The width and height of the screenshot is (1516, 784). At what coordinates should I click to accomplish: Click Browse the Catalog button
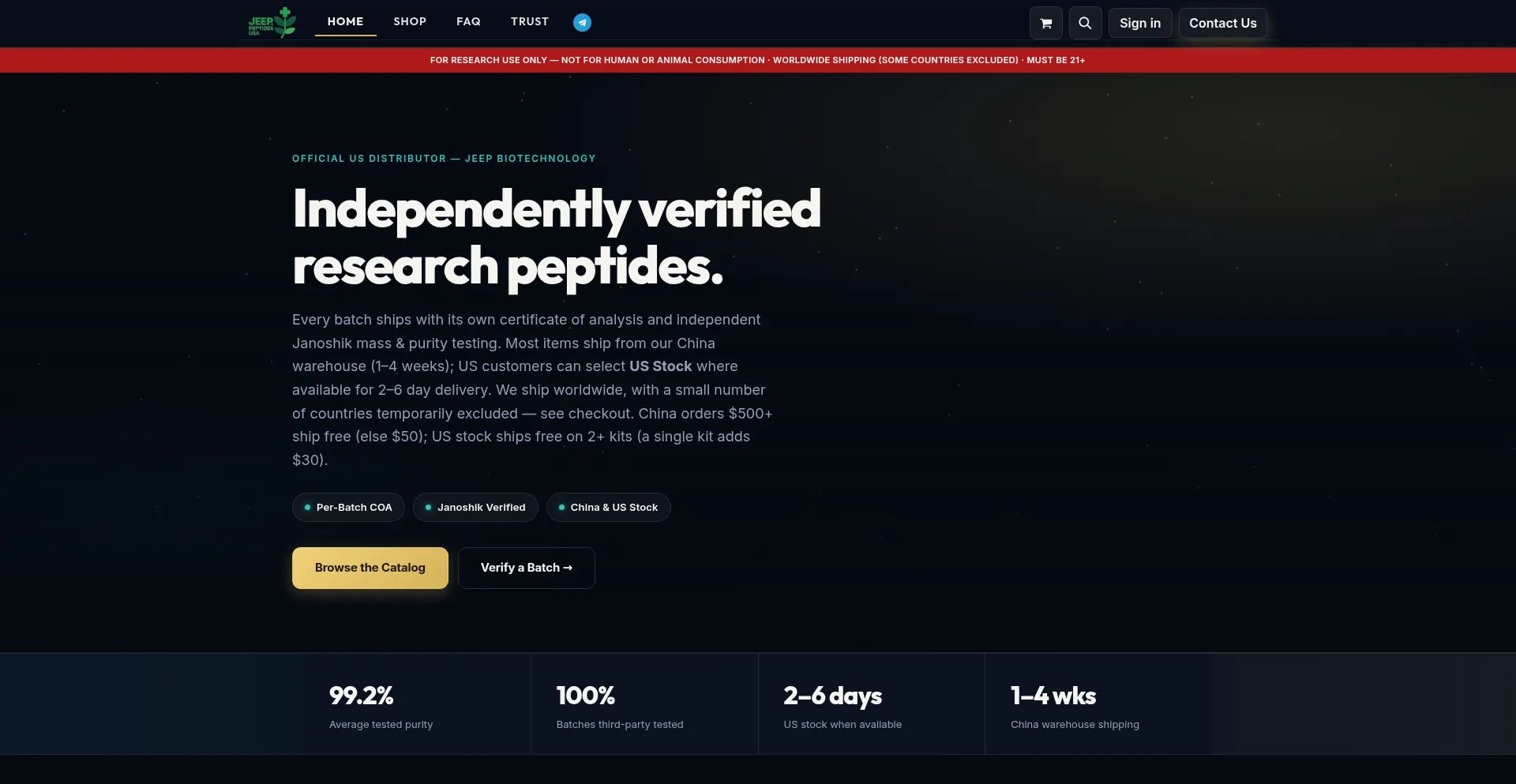pos(370,568)
